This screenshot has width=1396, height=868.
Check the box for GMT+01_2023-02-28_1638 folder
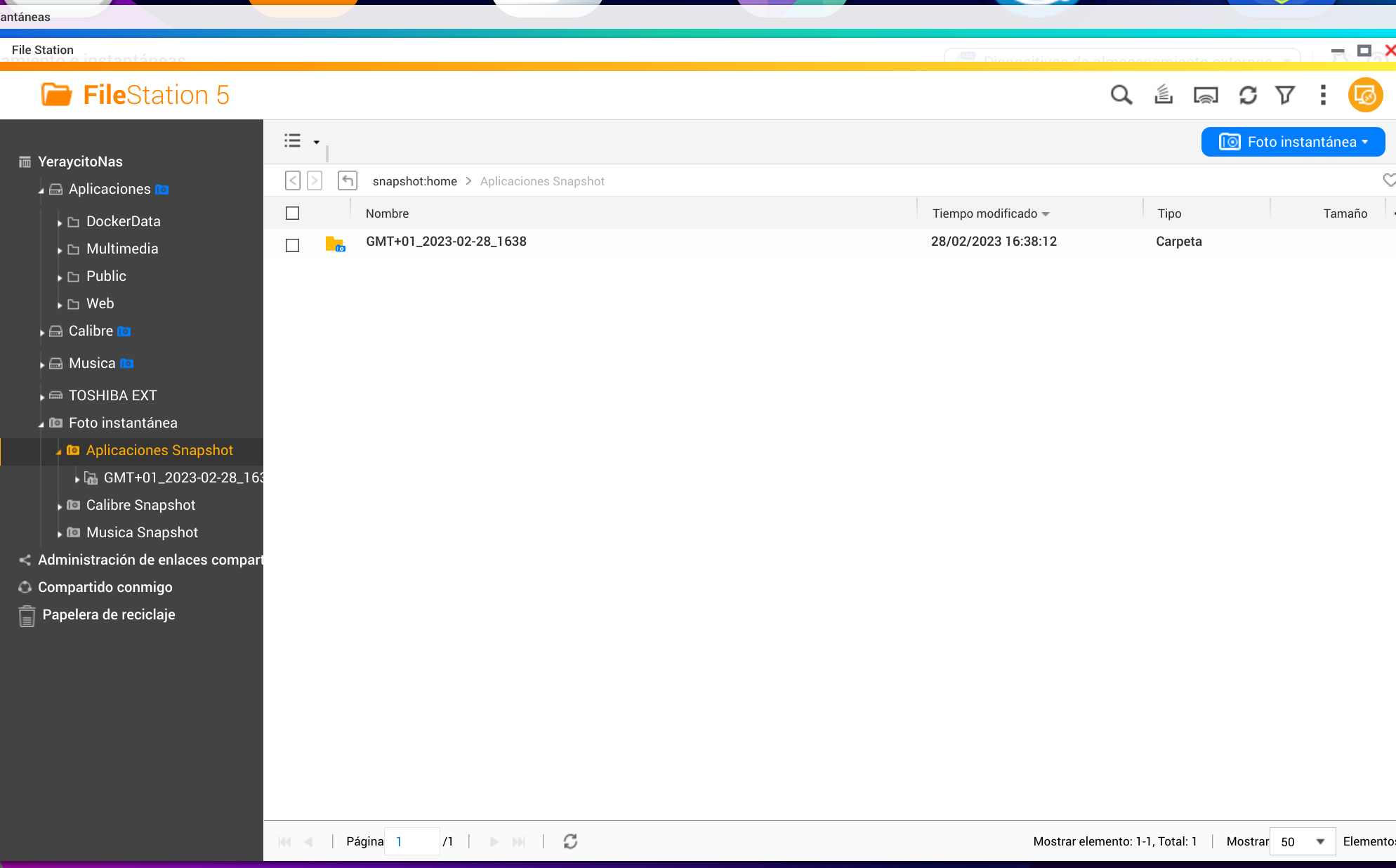pyautogui.click(x=293, y=245)
